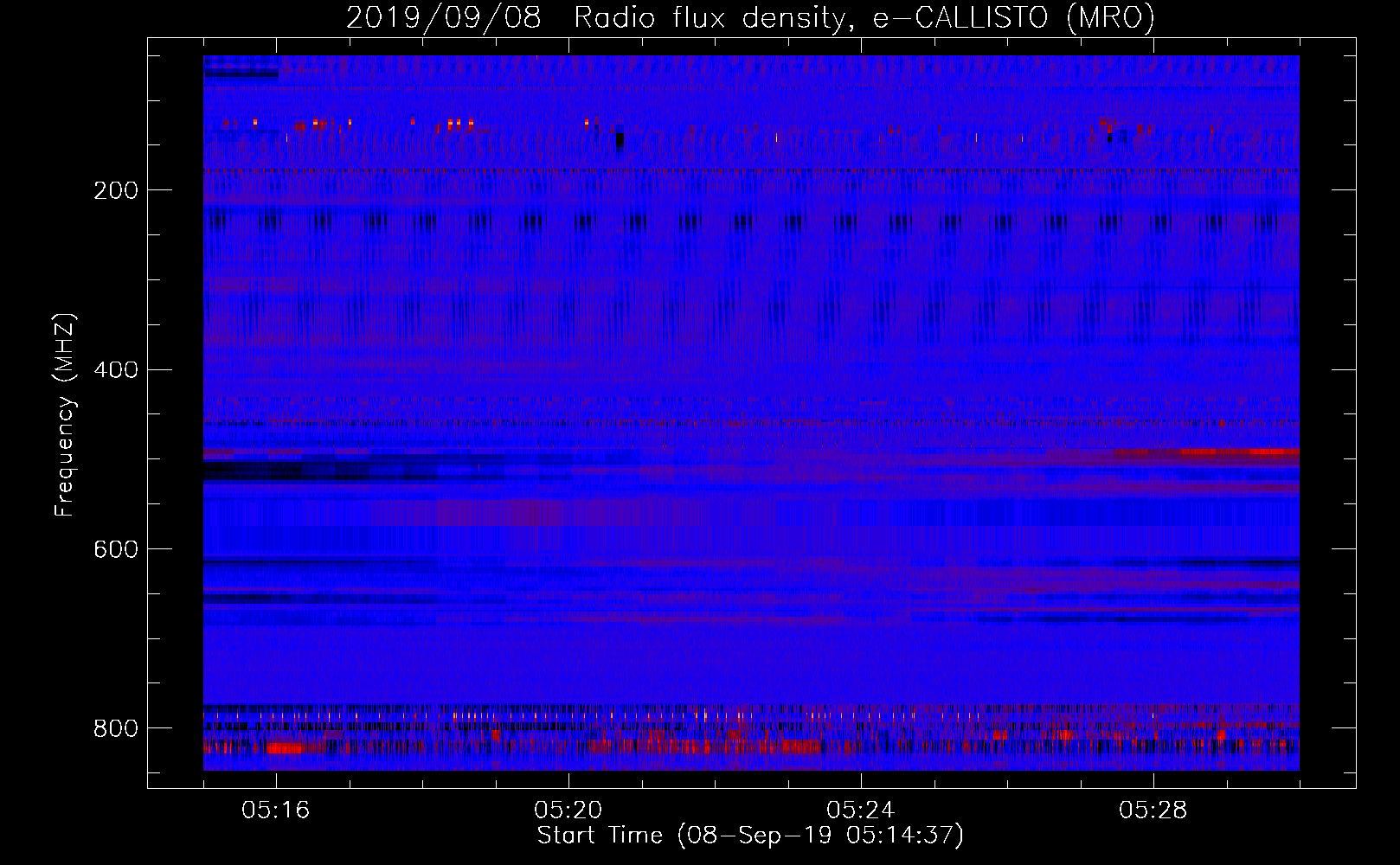This screenshot has height=865, width=1400.
Task: Click the 'Start Time (08-Sep-19 05:14:37)' x-axis label
Action: (750, 836)
